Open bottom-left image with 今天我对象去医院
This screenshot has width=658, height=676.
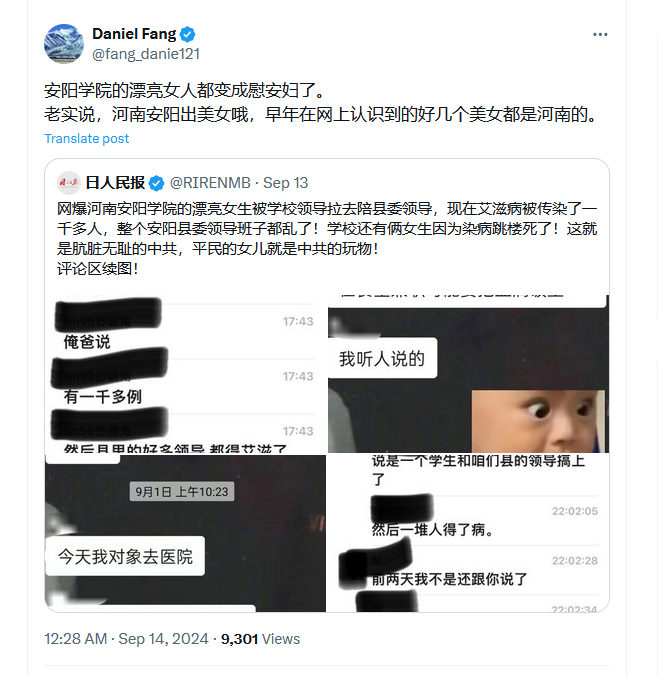tap(185, 533)
